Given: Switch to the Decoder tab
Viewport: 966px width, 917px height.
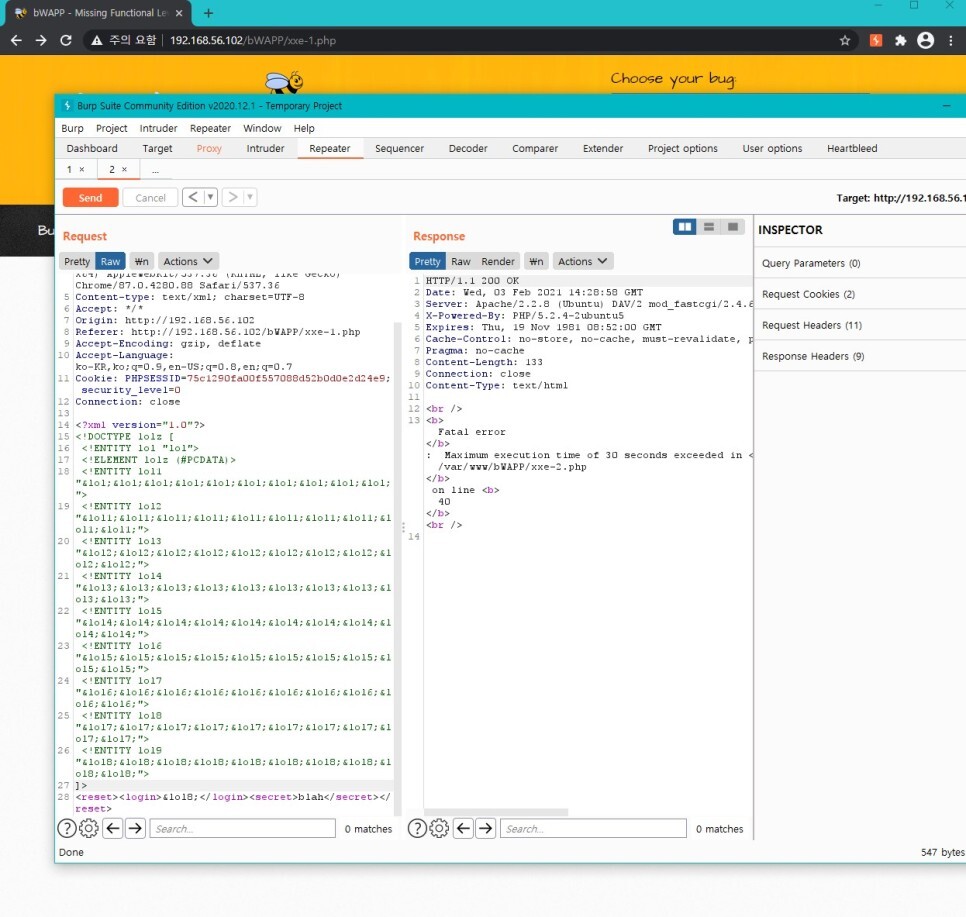Looking at the screenshot, I should [468, 149].
